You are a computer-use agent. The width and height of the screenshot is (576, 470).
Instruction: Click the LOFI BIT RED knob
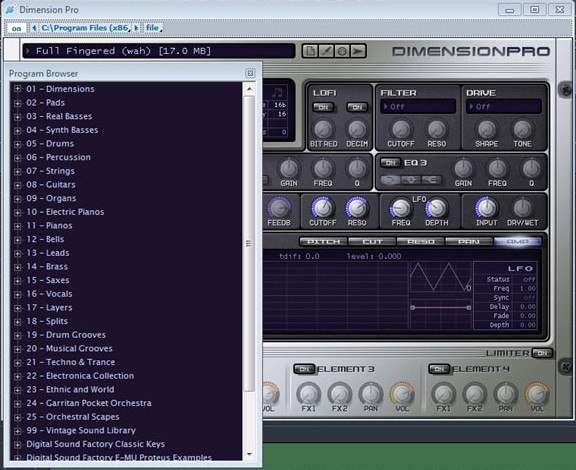coord(323,129)
